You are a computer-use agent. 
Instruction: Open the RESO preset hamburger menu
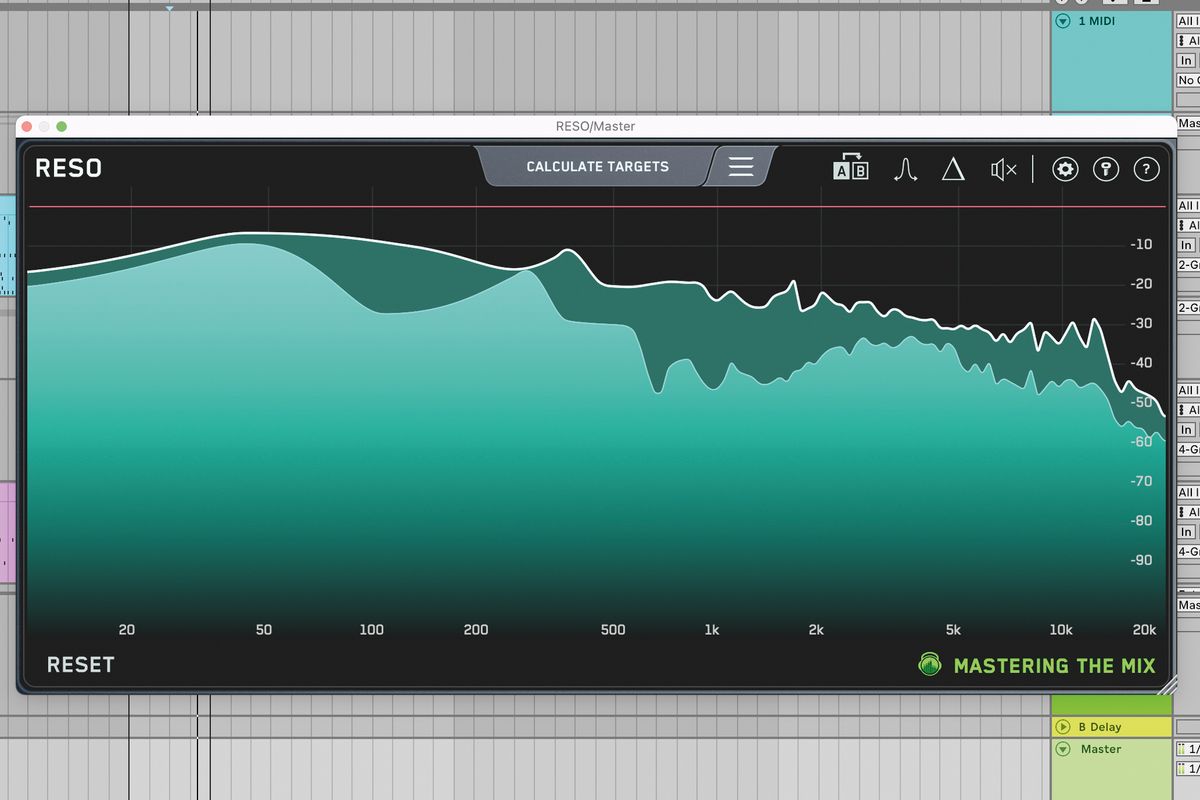pyautogui.click(x=741, y=167)
